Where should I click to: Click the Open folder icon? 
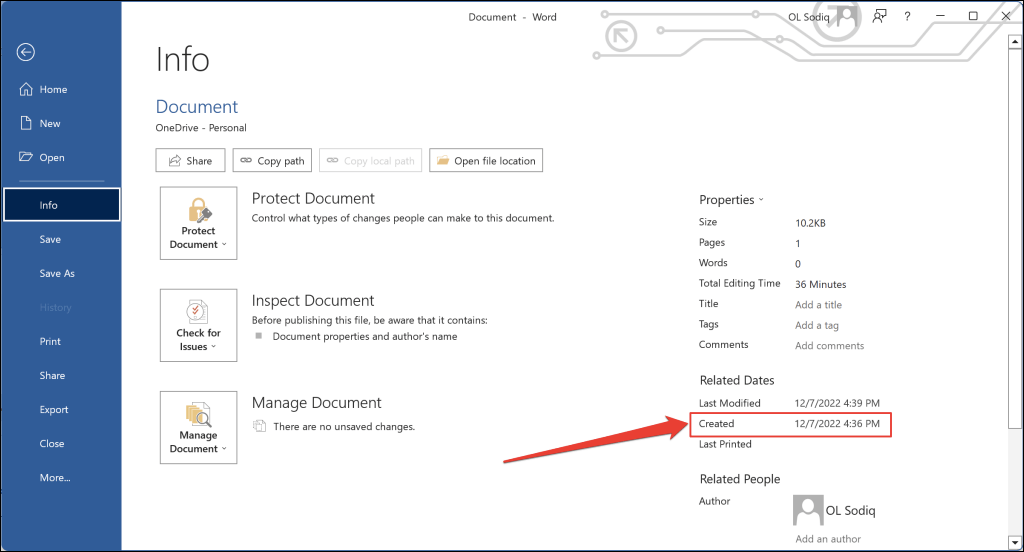point(26,157)
